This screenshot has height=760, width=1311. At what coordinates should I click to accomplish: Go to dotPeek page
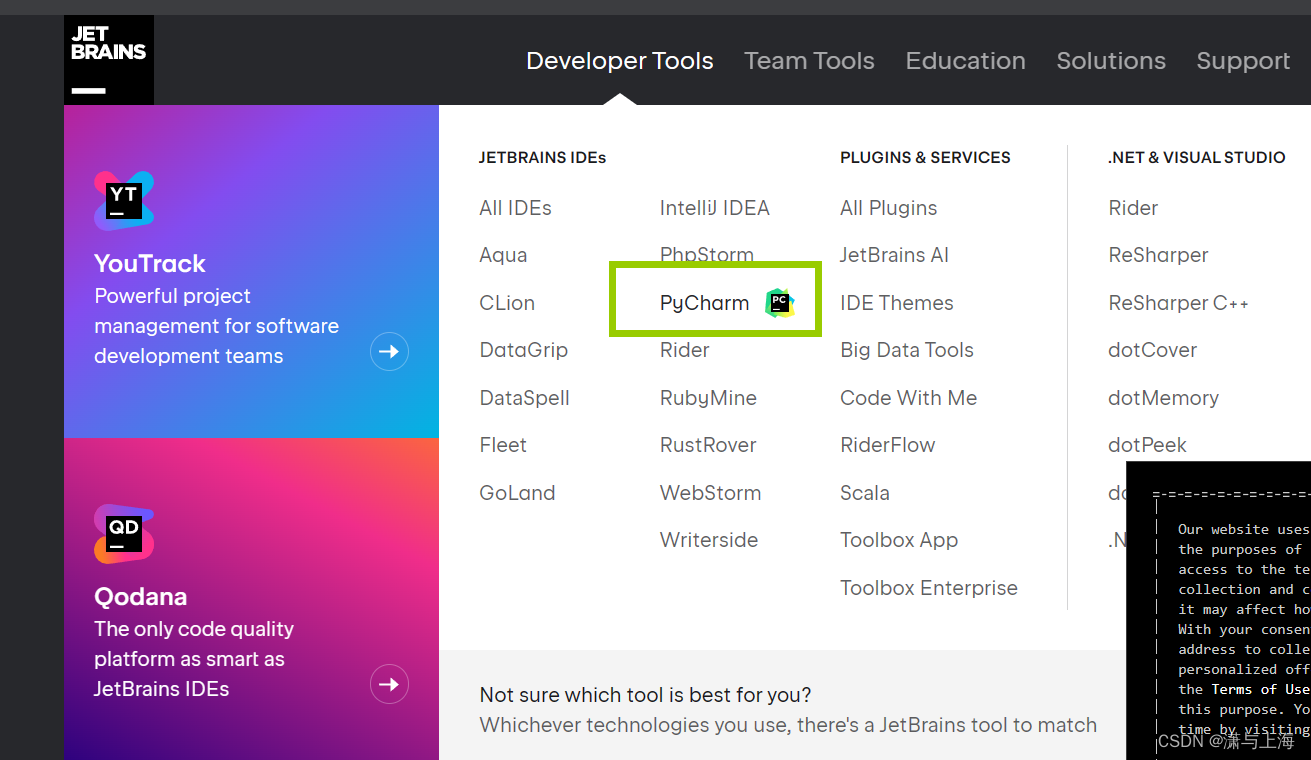pos(1147,445)
